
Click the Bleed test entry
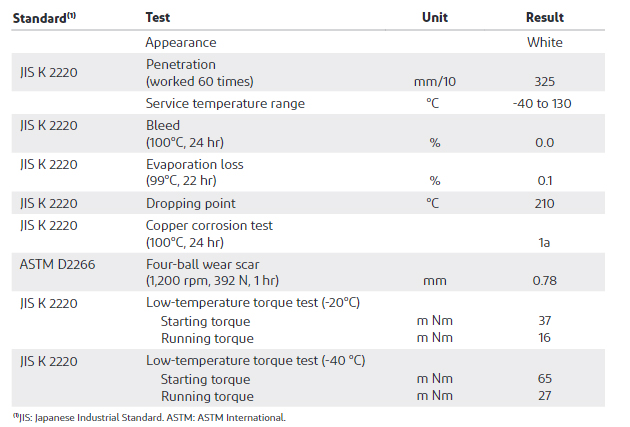pos(185,134)
